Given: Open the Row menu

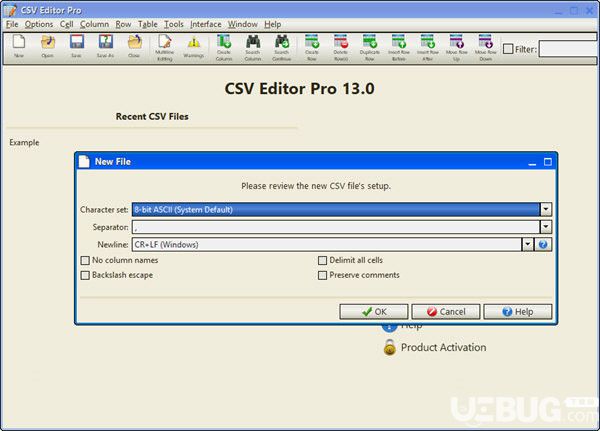Looking at the screenshot, I should coord(123,24).
